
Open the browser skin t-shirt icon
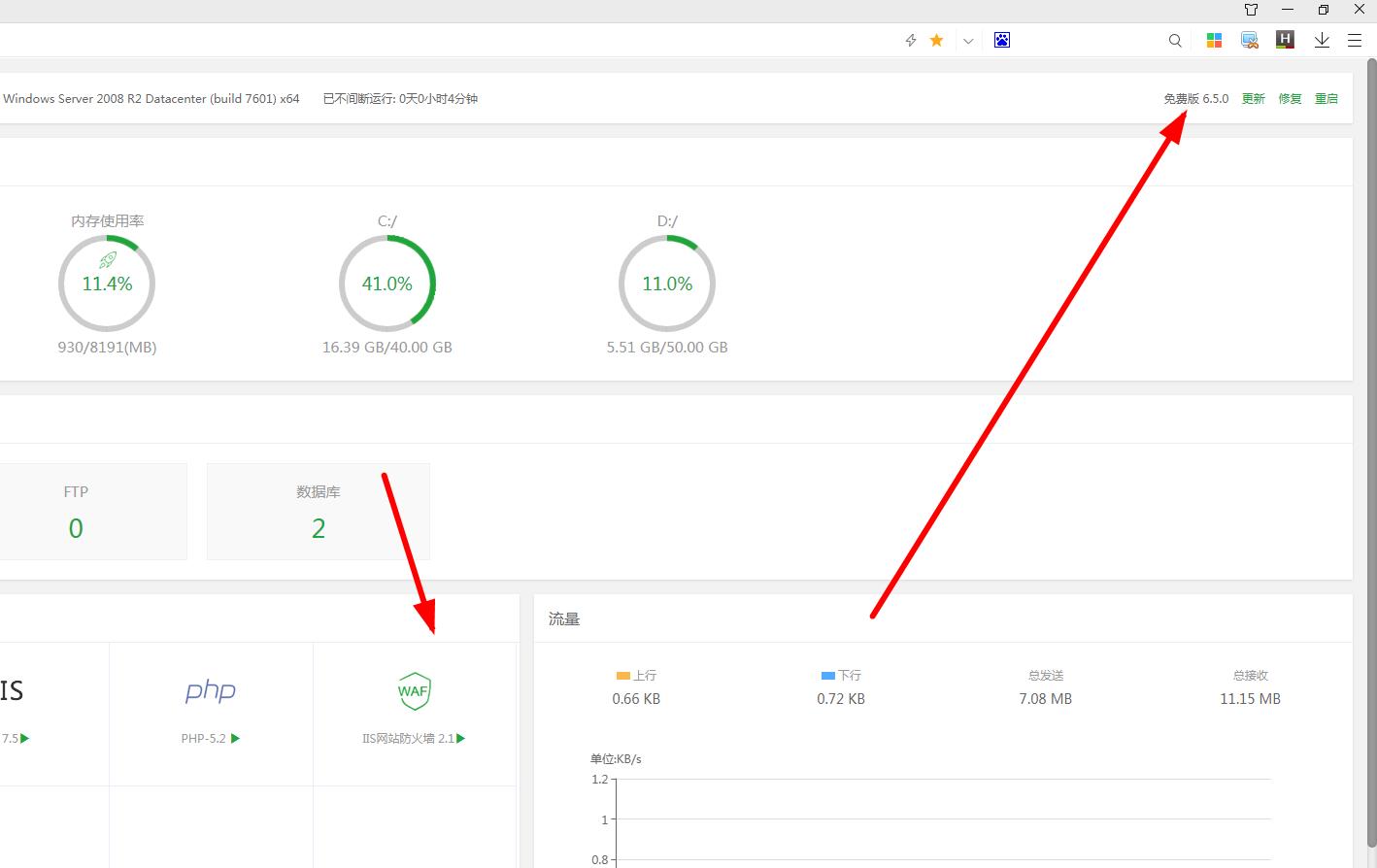pos(1252,10)
